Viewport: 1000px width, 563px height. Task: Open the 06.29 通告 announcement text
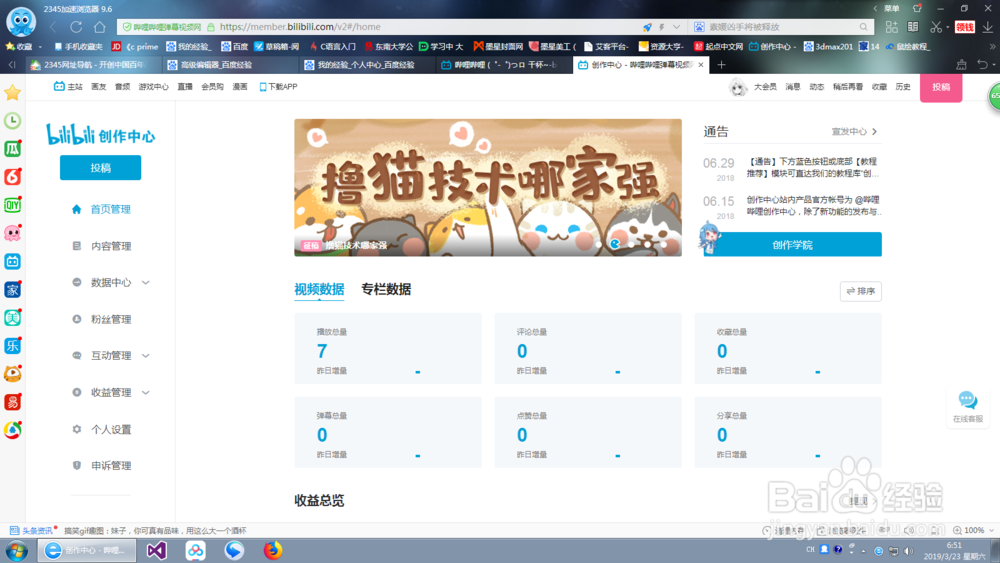[812, 168]
